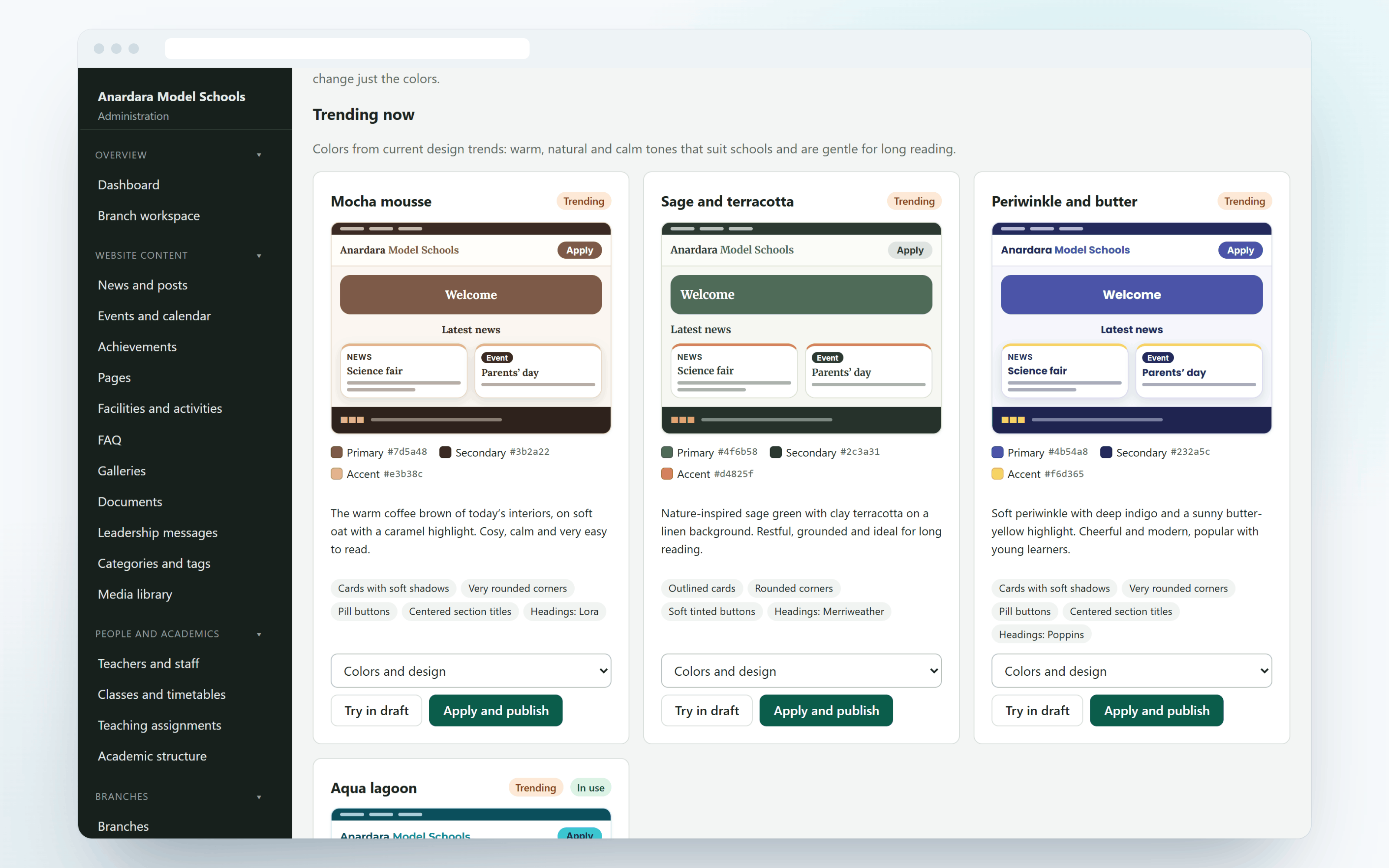Click Try in draft for Mocha mousse
Screen dimensions: 1389x868
pos(376,711)
